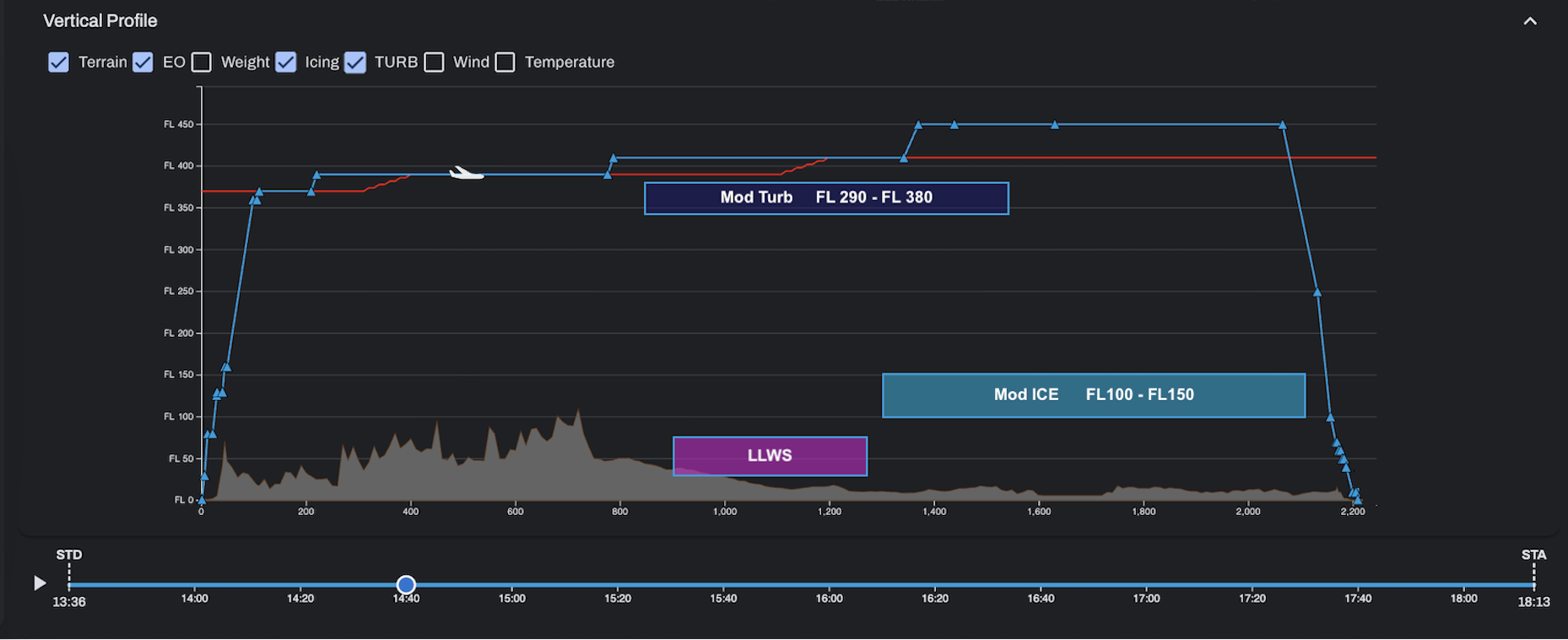This screenshot has height=640, width=1568.
Task: Enable the Weight checkbox
Action: click(x=202, y=62)
